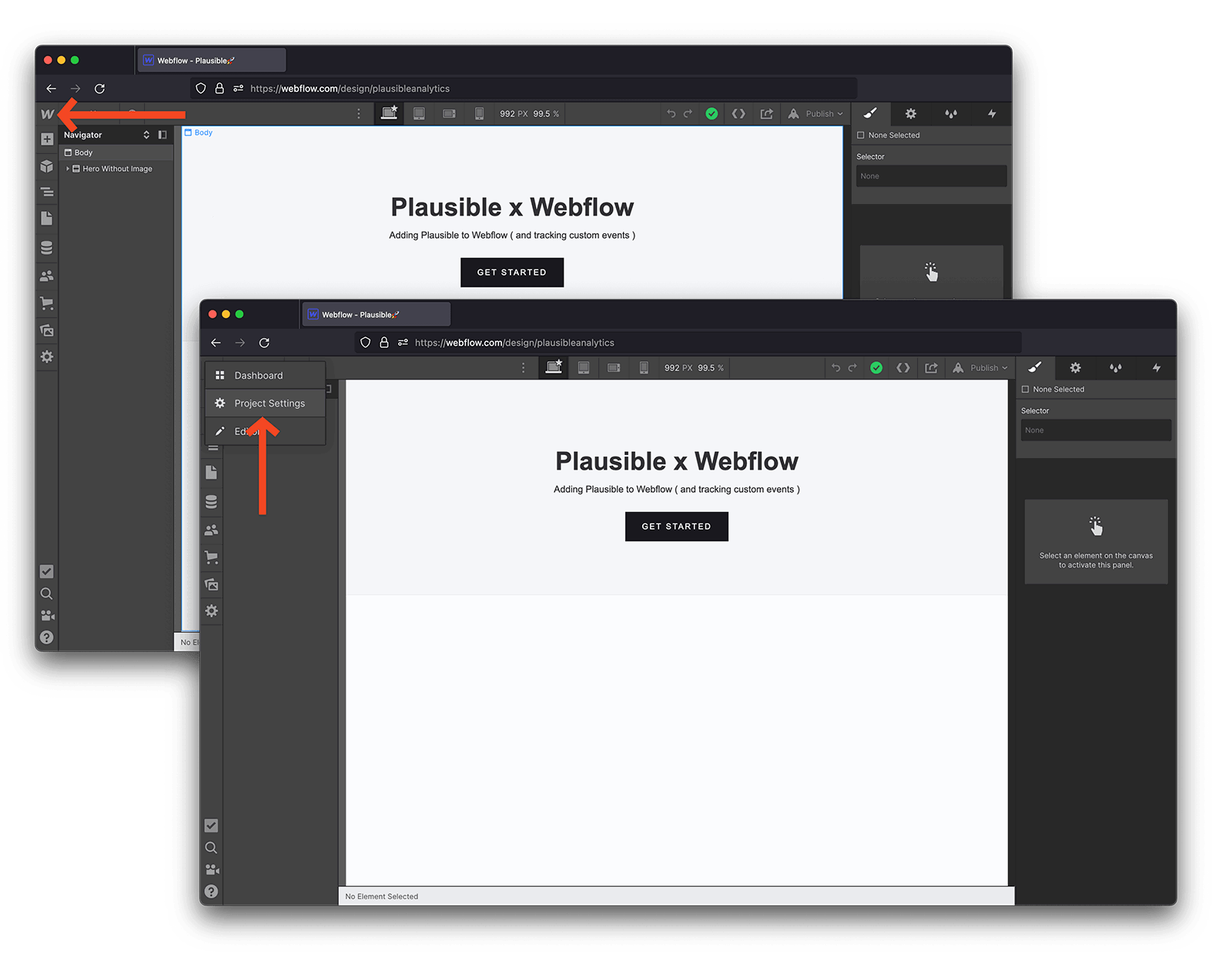Screen dimensions: 1232x964
Task: Open Audit checklist icon in front window
Action: (212, 825)
